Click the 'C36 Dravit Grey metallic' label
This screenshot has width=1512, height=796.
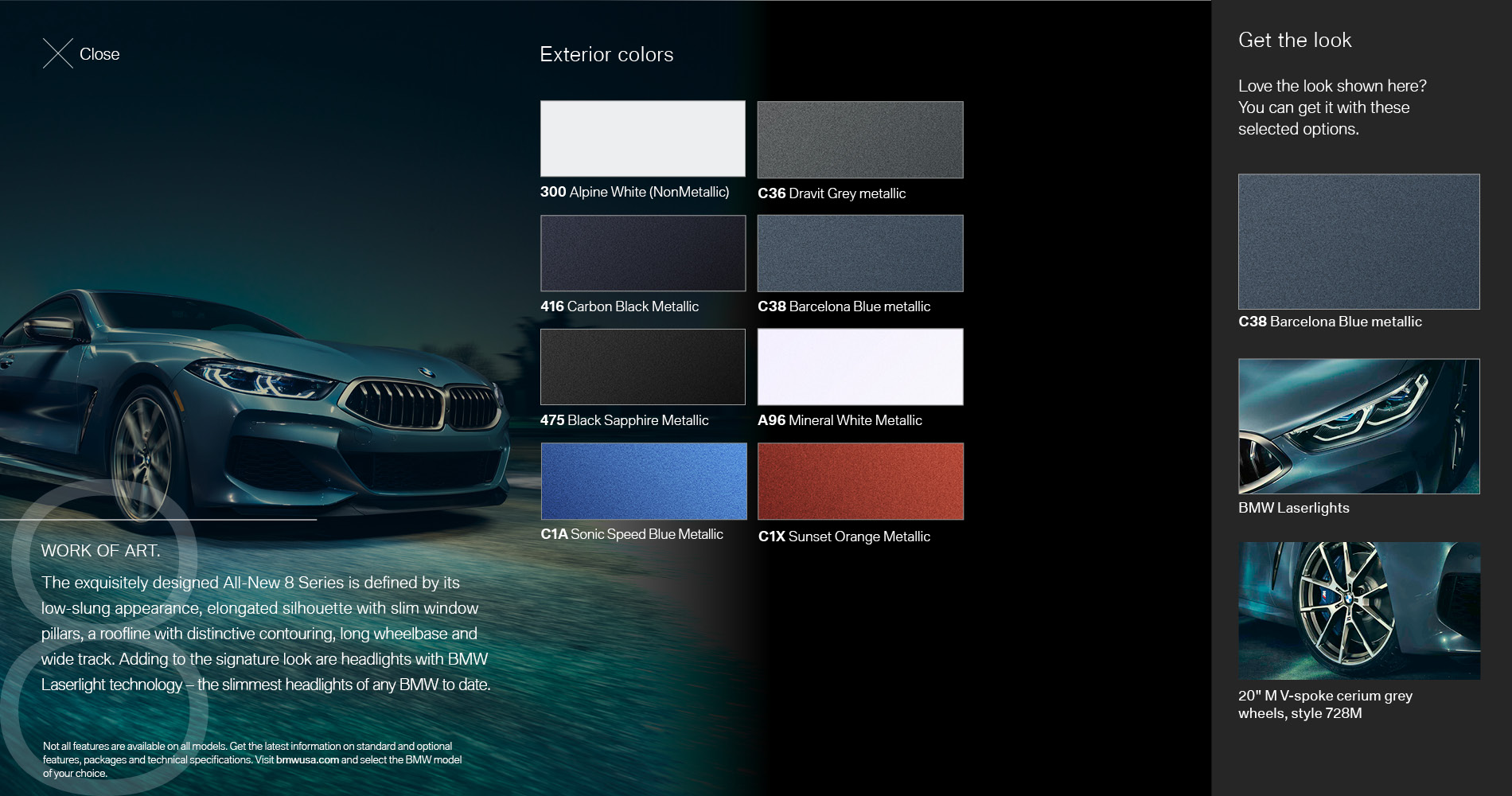pyautogui.click(x=832, y=193)
